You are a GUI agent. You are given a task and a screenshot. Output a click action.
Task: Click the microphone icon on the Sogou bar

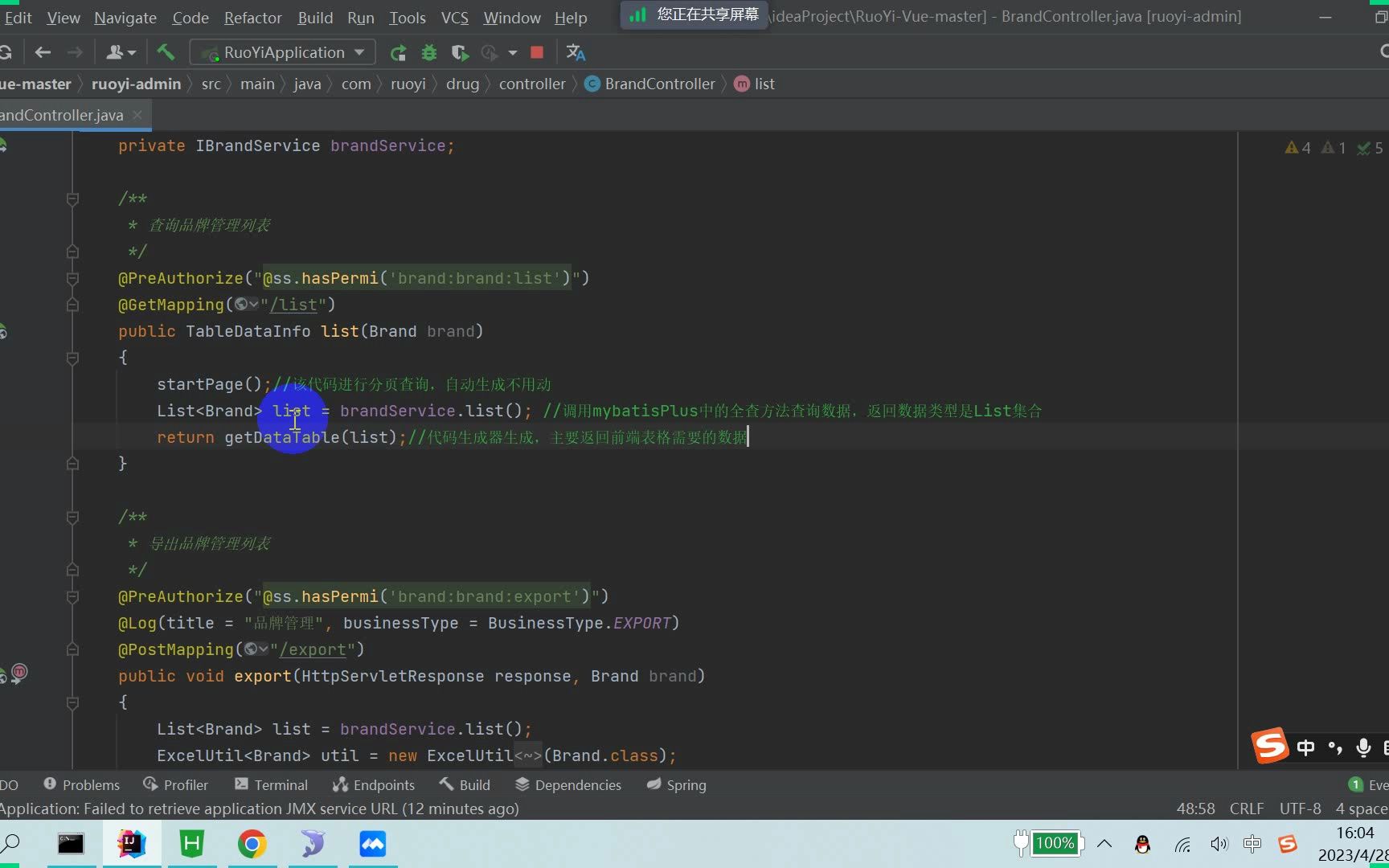coord(1363,748)
